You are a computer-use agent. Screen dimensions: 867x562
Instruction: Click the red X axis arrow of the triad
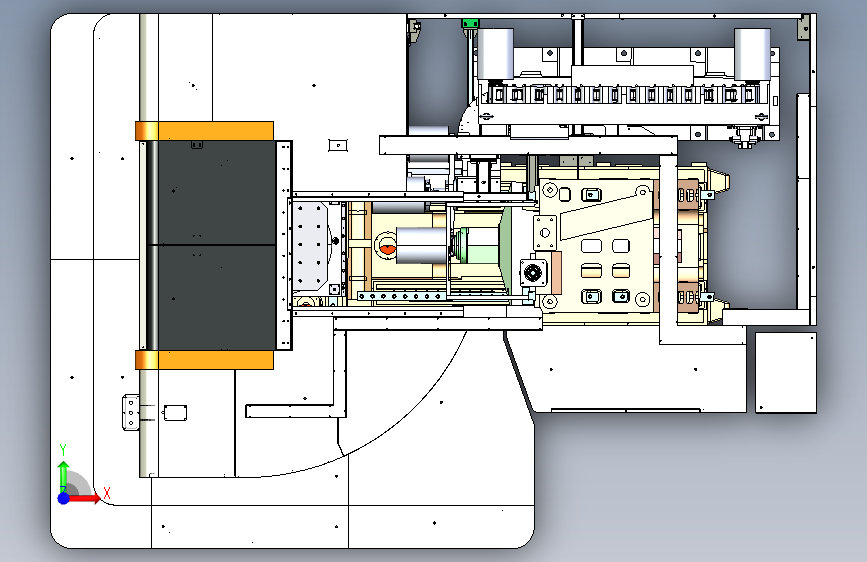pyautogui.click(x=84, y=498)
